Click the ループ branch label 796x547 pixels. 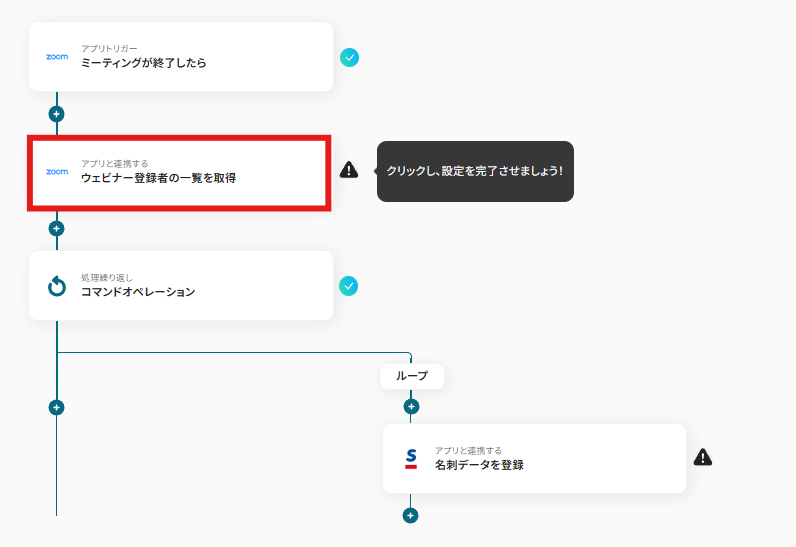point(412,376)
